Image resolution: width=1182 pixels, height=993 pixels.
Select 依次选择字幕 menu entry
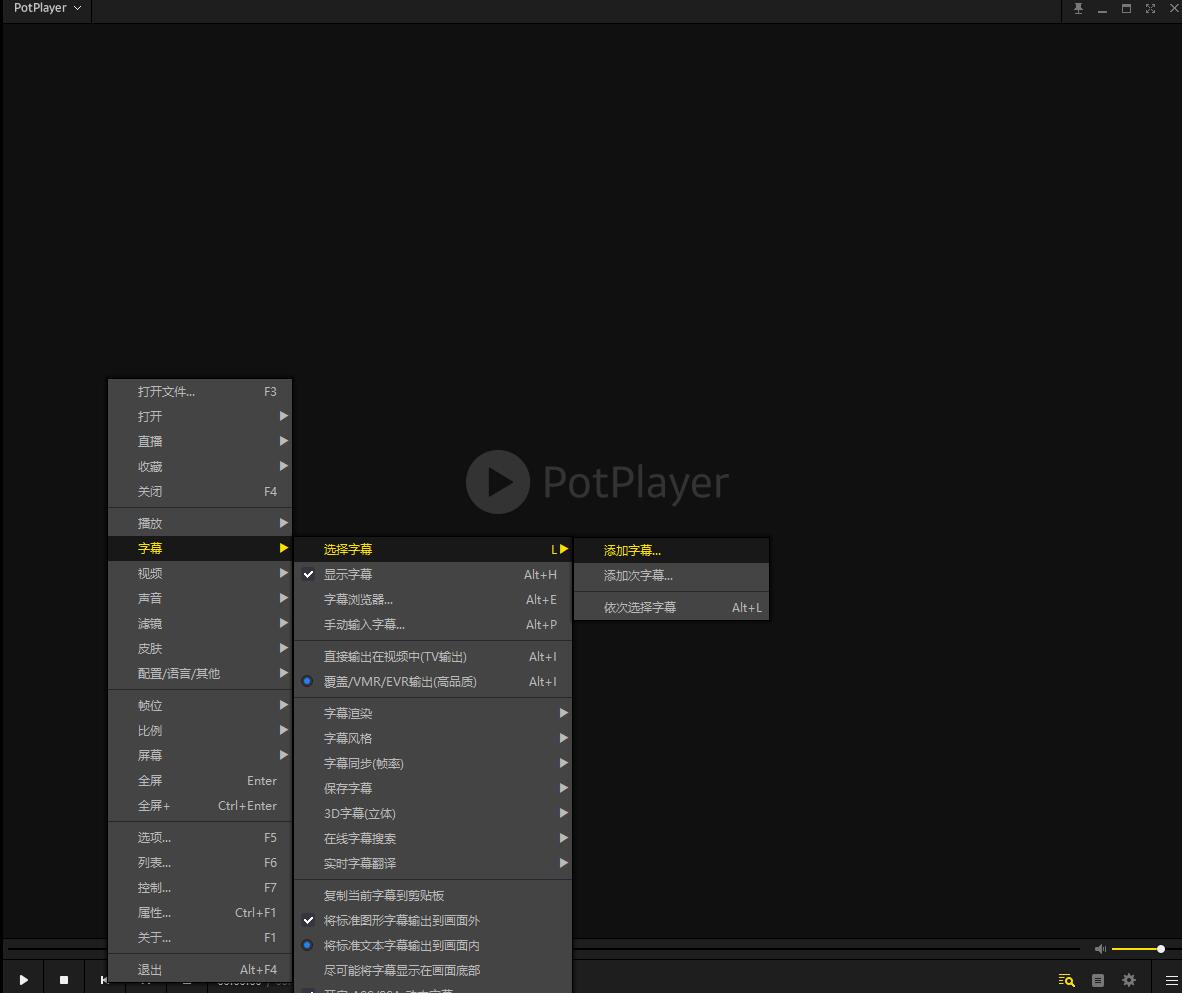point(671,608)
